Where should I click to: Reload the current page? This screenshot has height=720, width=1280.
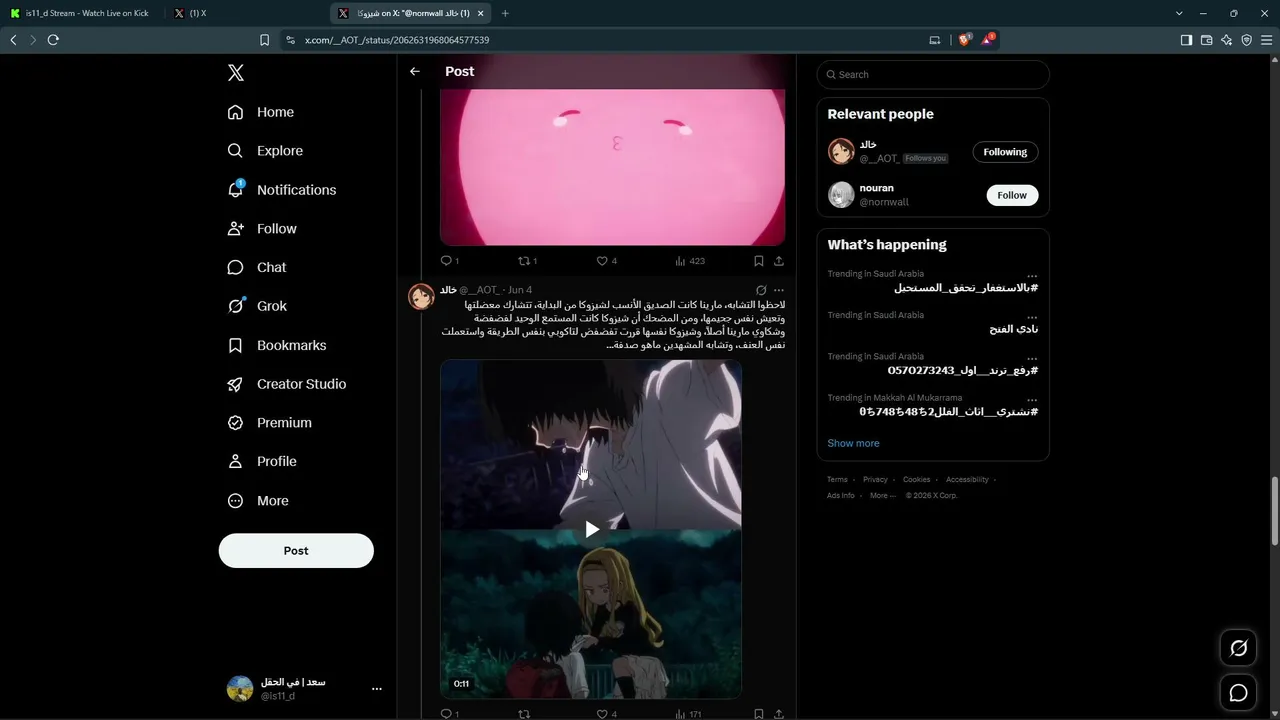coord(53,40)
